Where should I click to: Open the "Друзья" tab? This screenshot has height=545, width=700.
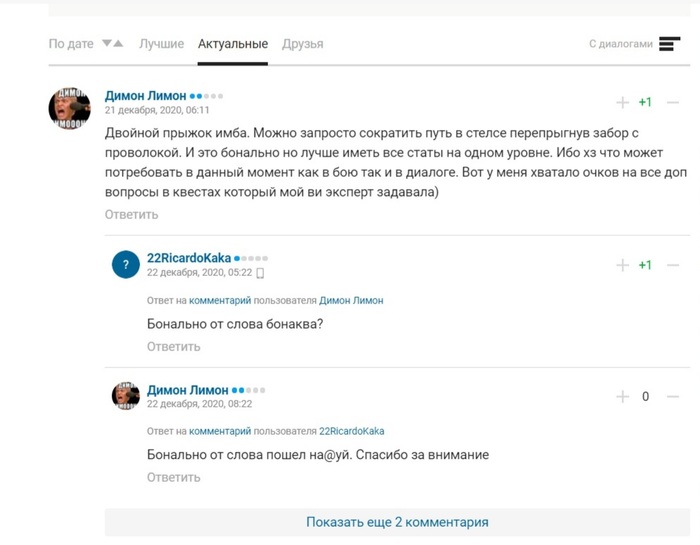[x=302, y=44]
